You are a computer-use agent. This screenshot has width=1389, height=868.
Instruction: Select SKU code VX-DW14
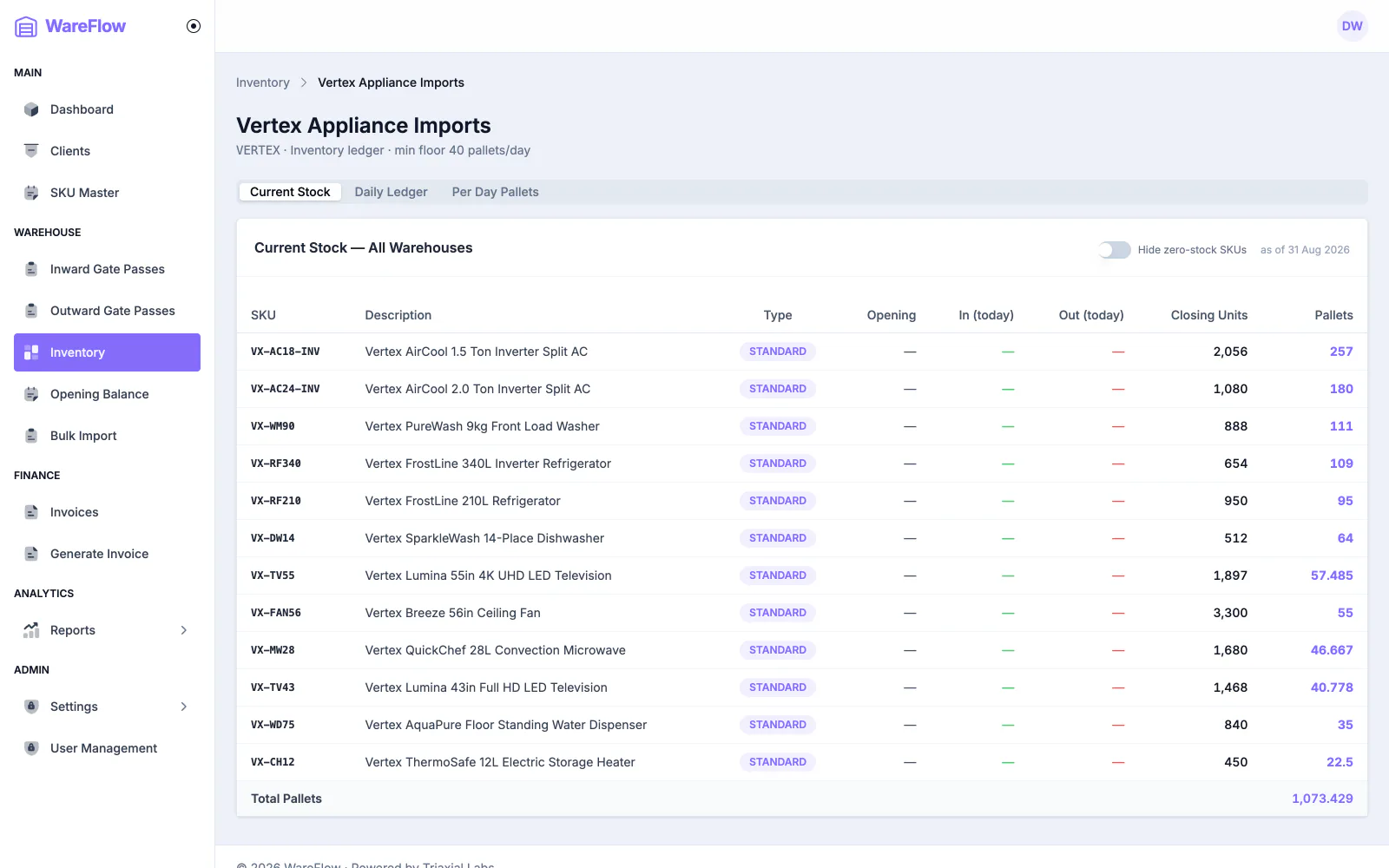point(273,538)
